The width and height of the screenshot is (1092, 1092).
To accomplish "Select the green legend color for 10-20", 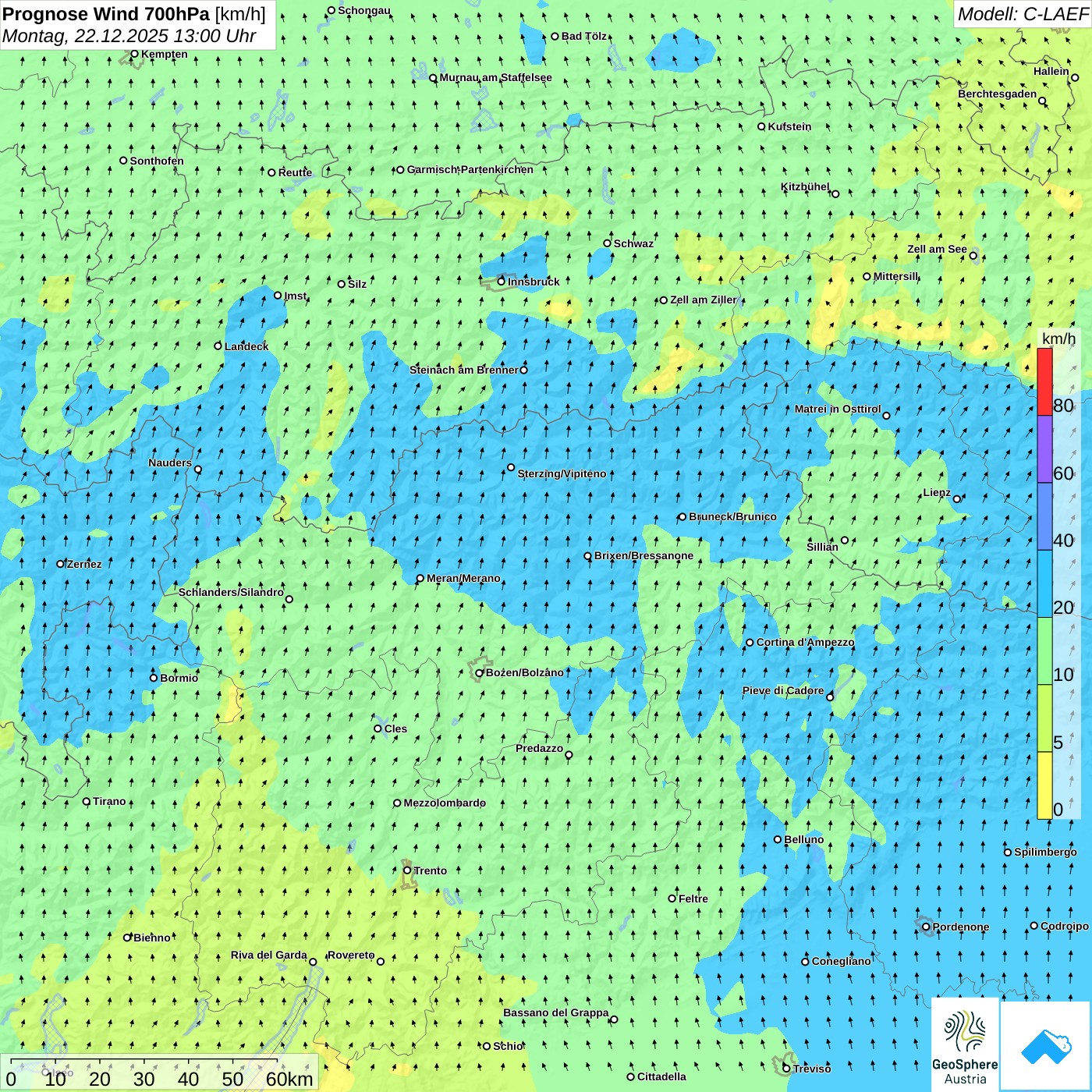I will [1044, 651].
